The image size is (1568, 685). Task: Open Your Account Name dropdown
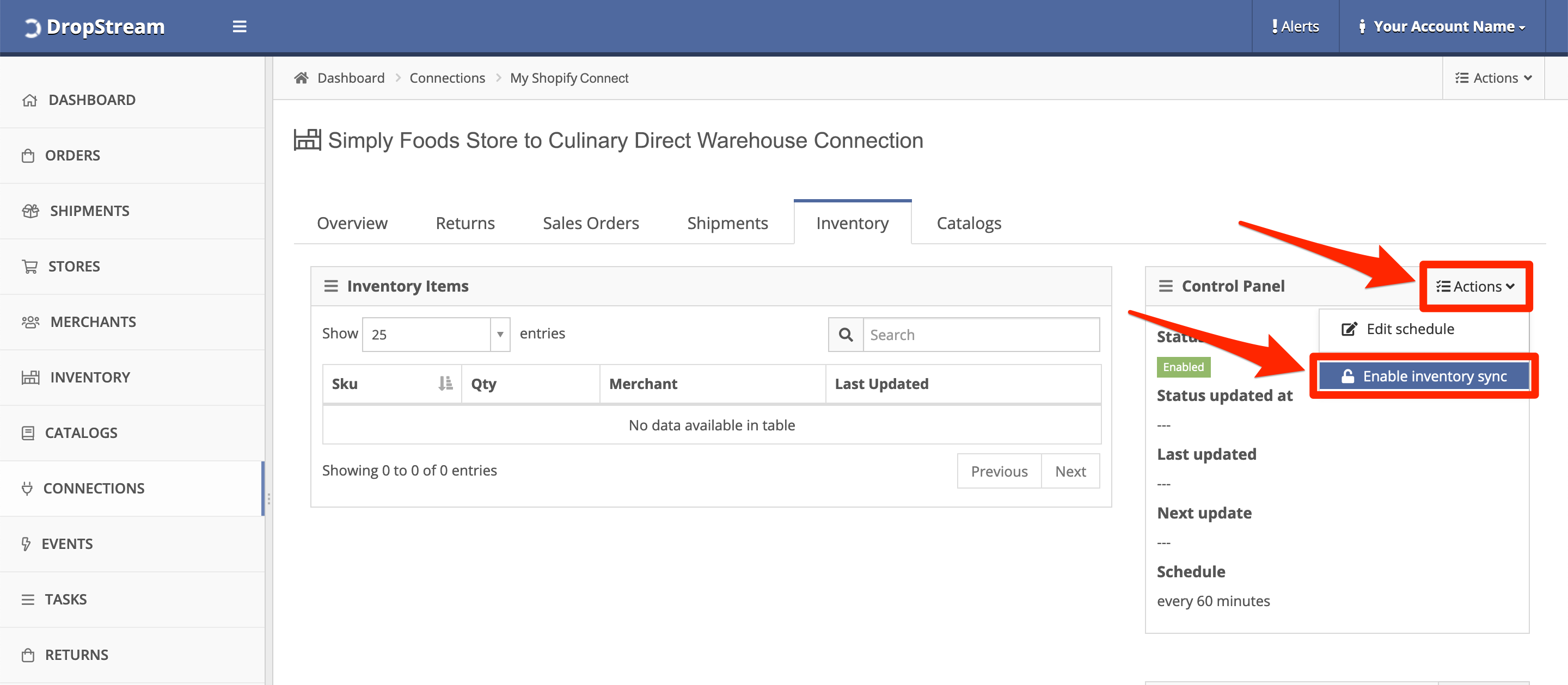pos(1442,27)
